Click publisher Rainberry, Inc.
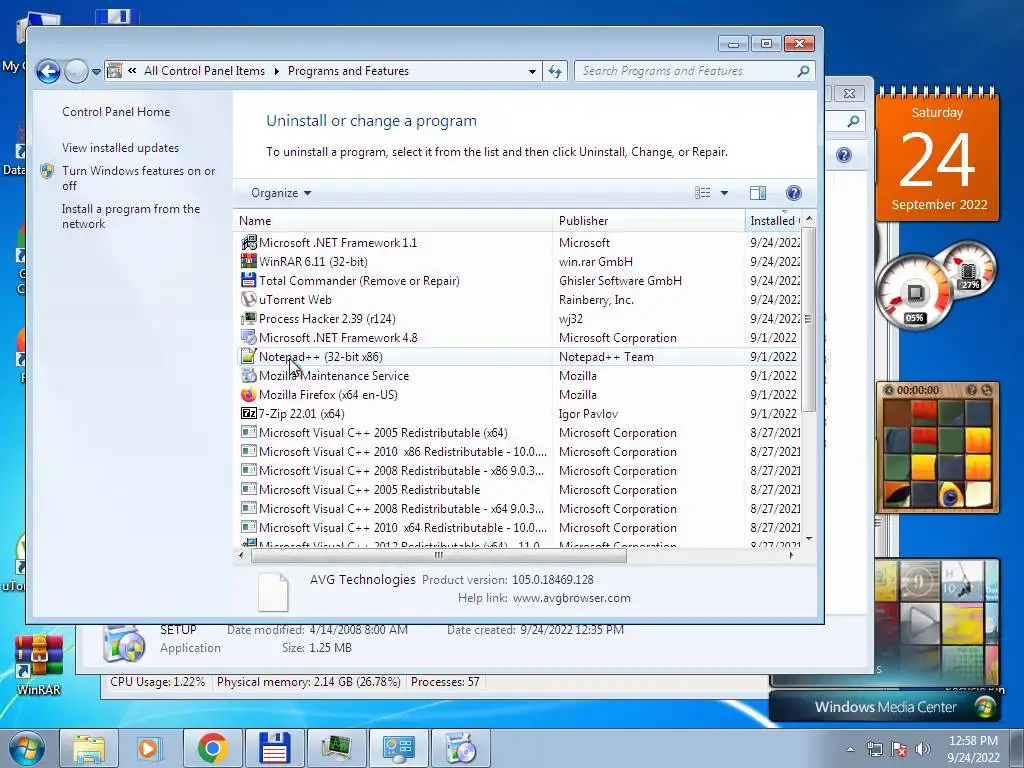This screenshot has height=768, width=1024. click(x=596, y=299)
